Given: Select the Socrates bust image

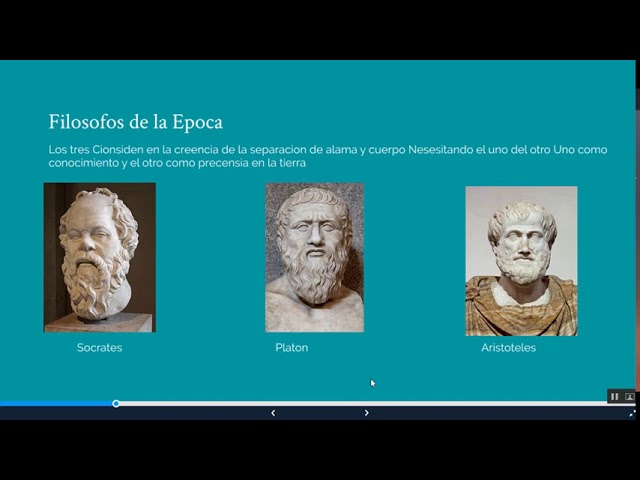Looking at the screenshot, I should point(100,258).
